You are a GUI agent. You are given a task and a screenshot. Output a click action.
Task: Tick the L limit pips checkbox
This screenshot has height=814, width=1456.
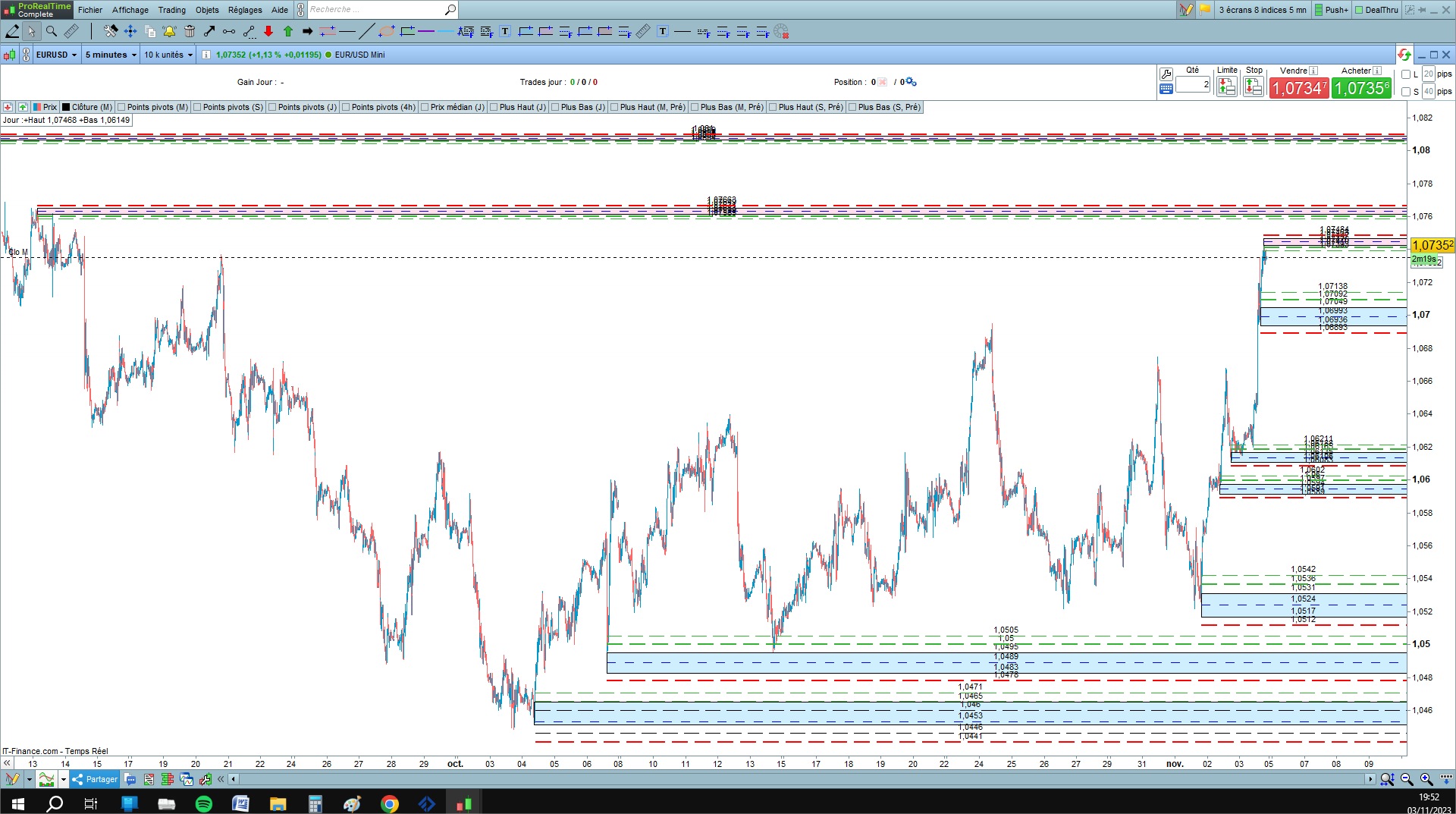pos(1406,74)
